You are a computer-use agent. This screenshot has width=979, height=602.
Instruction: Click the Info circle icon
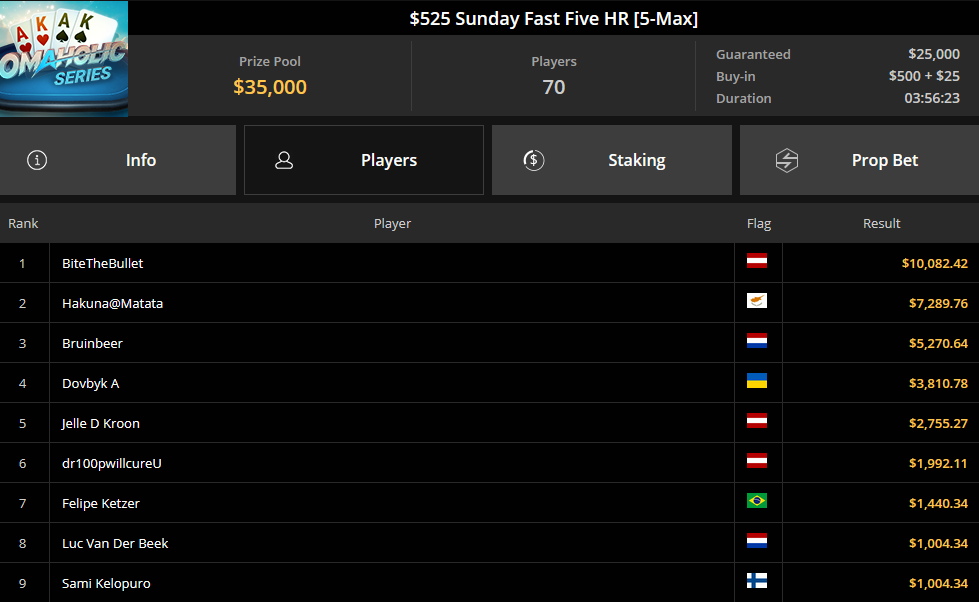(x=37, y=160)
